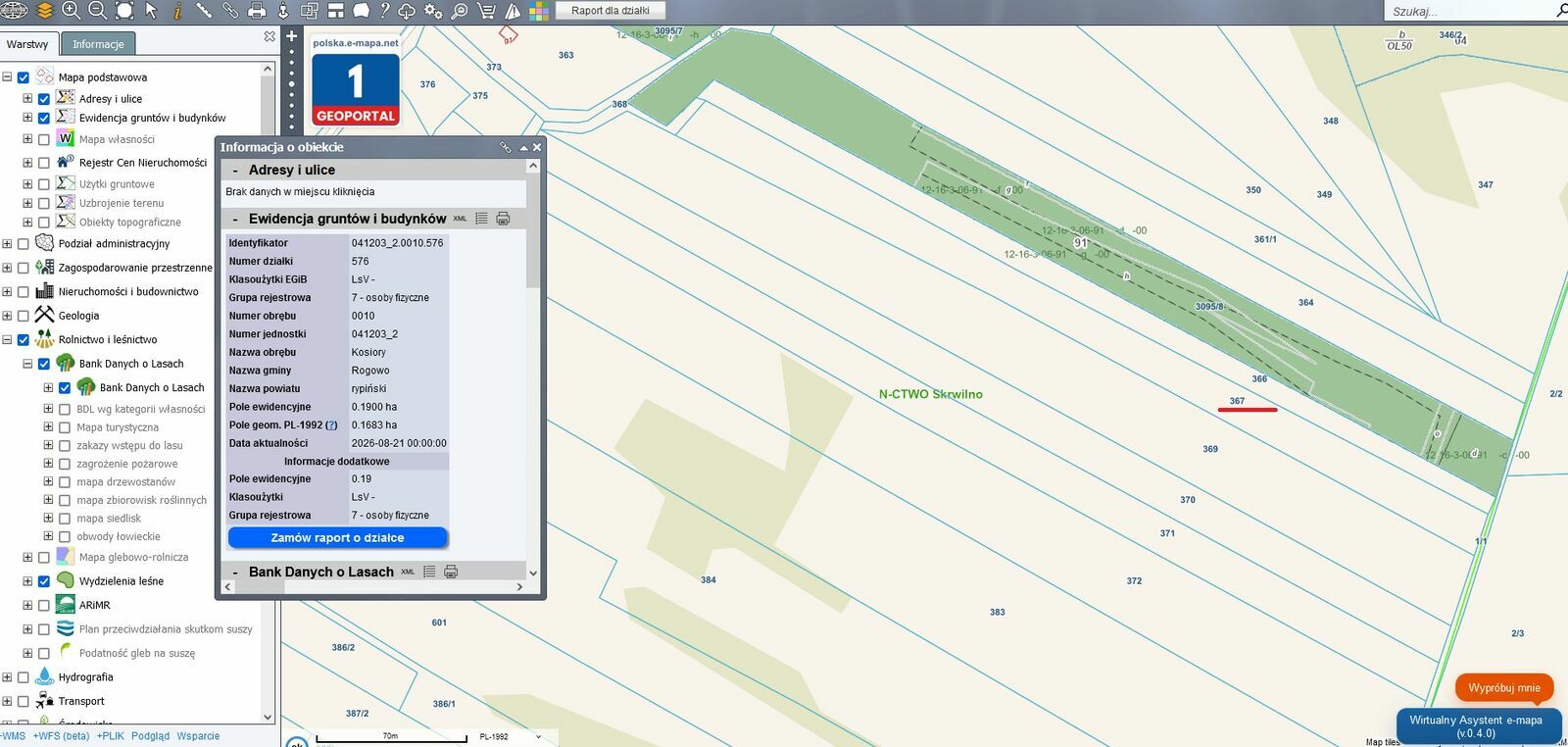
Task: Uncheck the Mapa podstawowa layer checkbox
Action: tap(24, 77)
